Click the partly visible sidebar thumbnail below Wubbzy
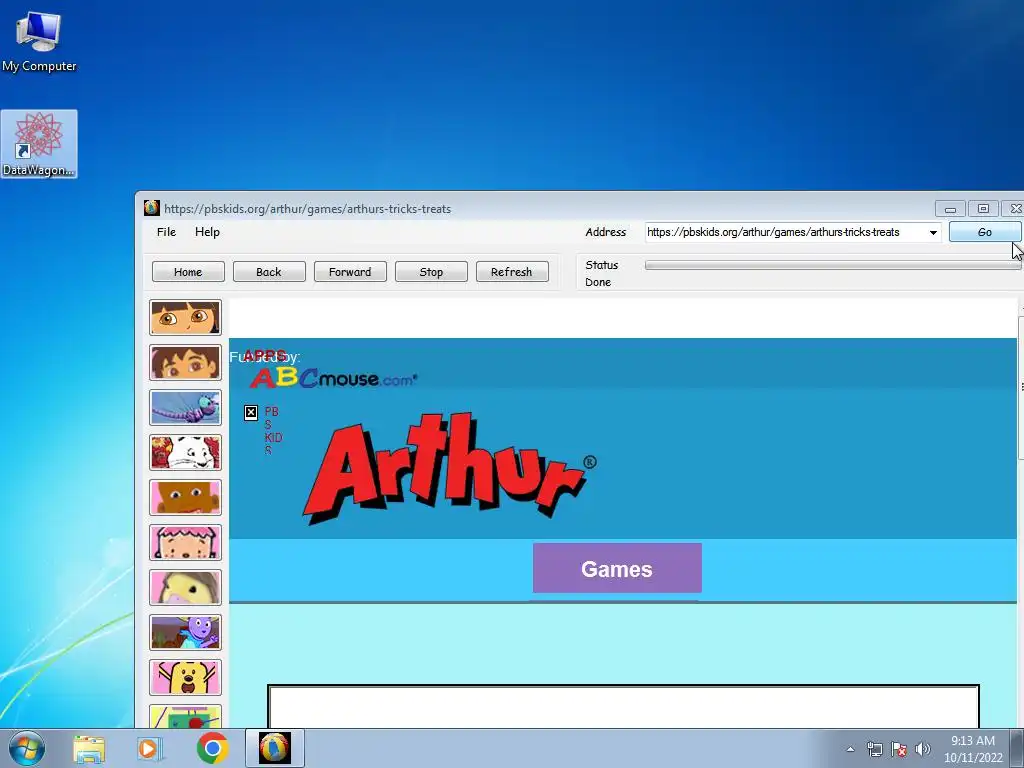The height and width of the screenshot is (768, 1024). [x=185, y=716]
